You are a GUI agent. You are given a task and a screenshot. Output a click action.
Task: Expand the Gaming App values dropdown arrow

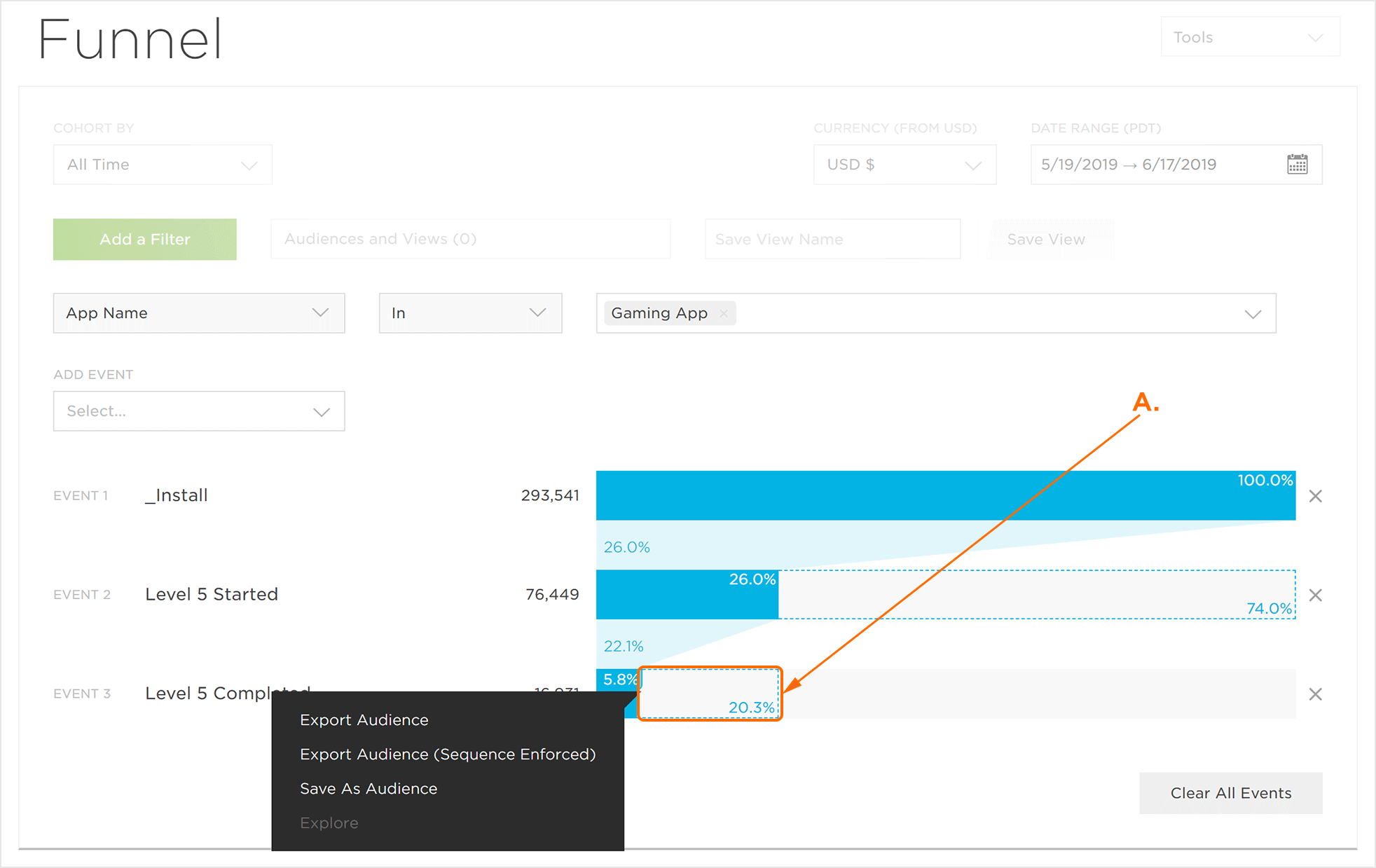[1253, 314]
